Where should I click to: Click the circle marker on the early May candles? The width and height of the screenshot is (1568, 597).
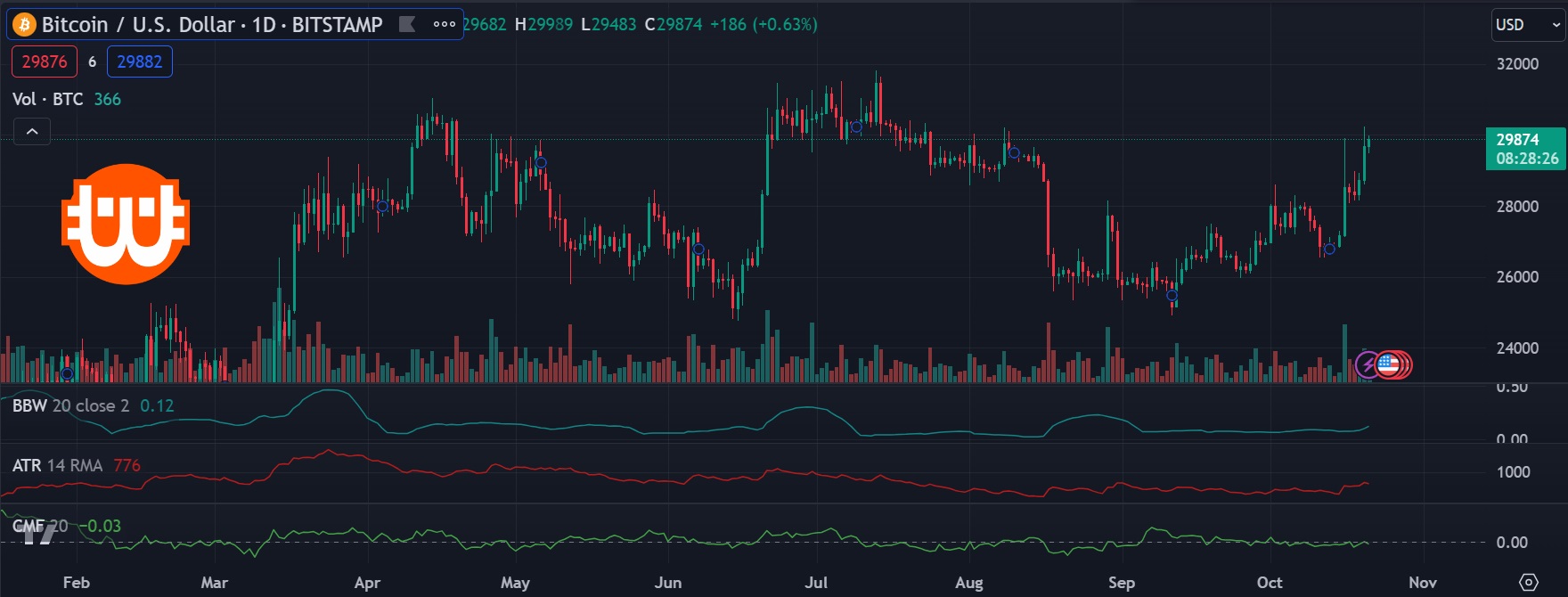[541, 162]
